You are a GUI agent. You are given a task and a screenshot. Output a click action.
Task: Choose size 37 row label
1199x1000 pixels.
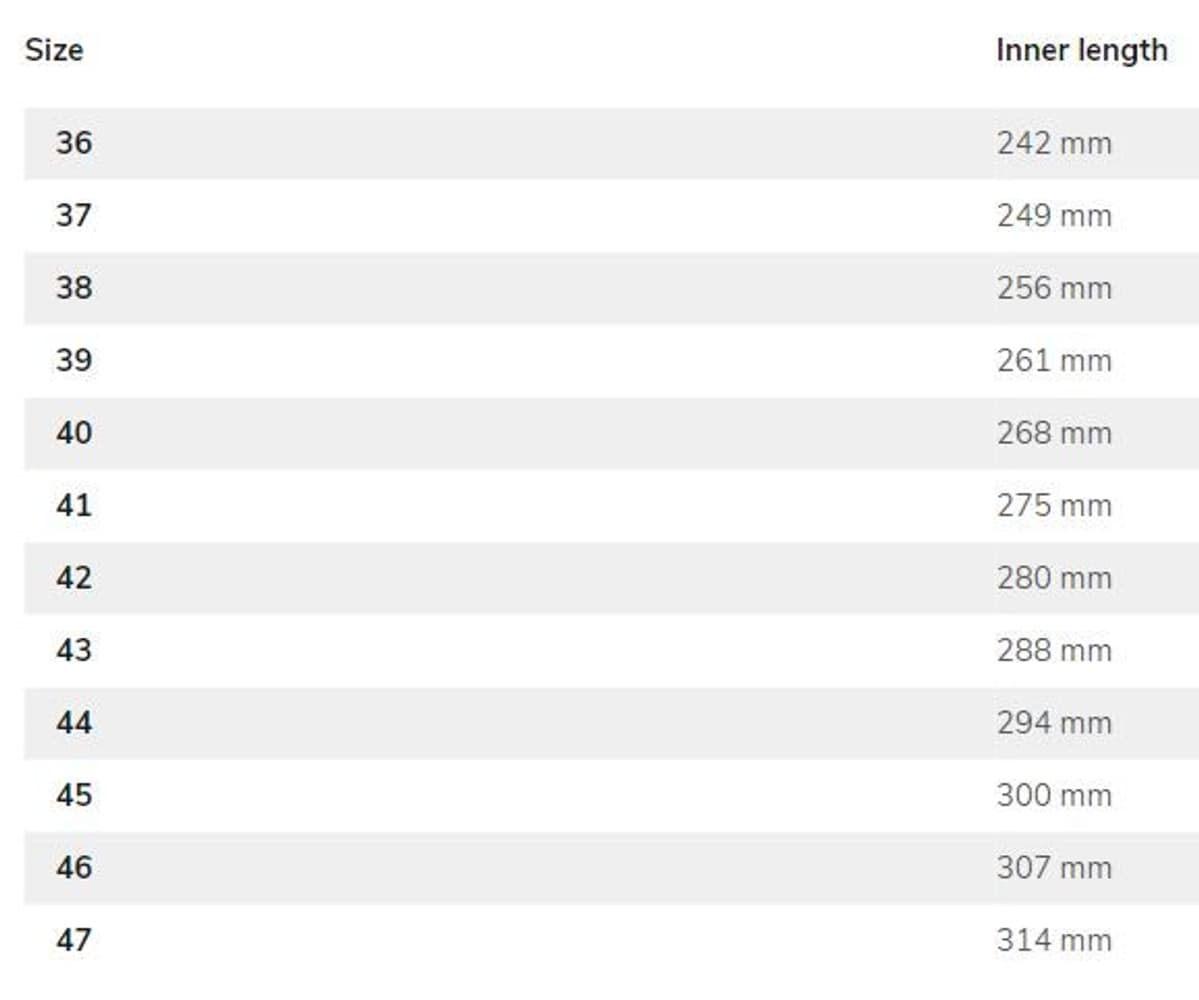tap(73, 215)
